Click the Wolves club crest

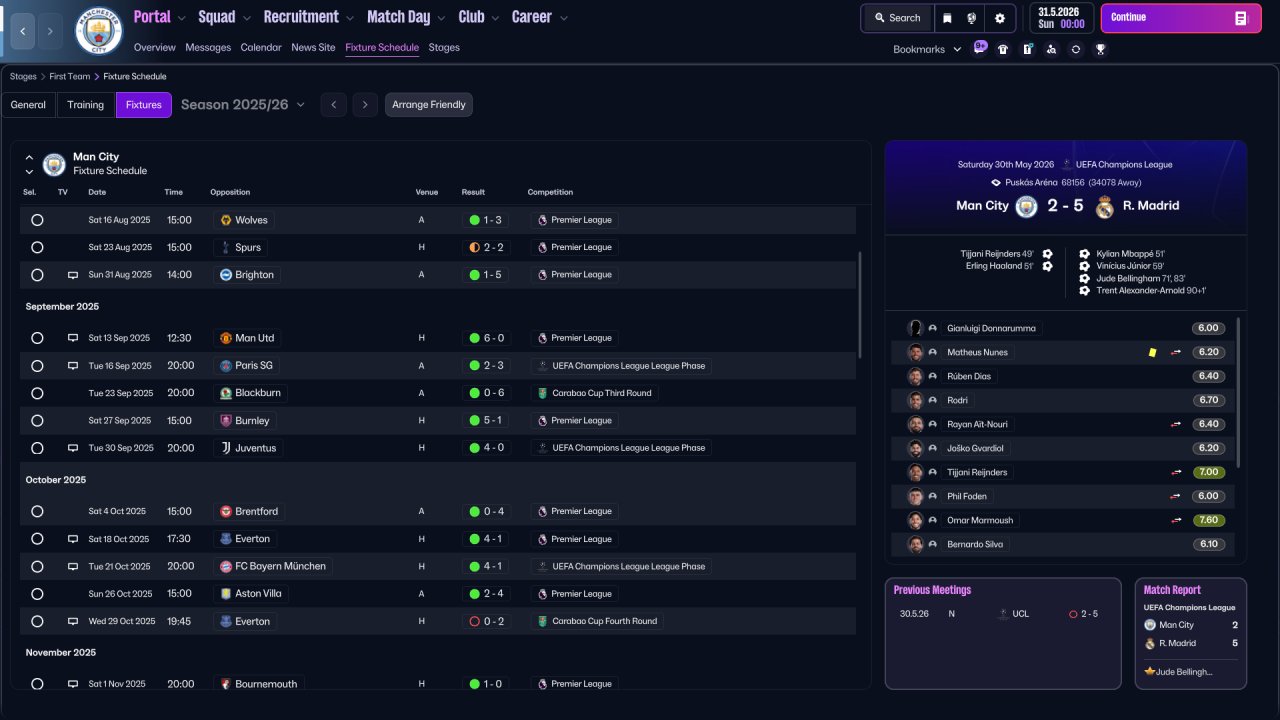[x=226, y=220]
